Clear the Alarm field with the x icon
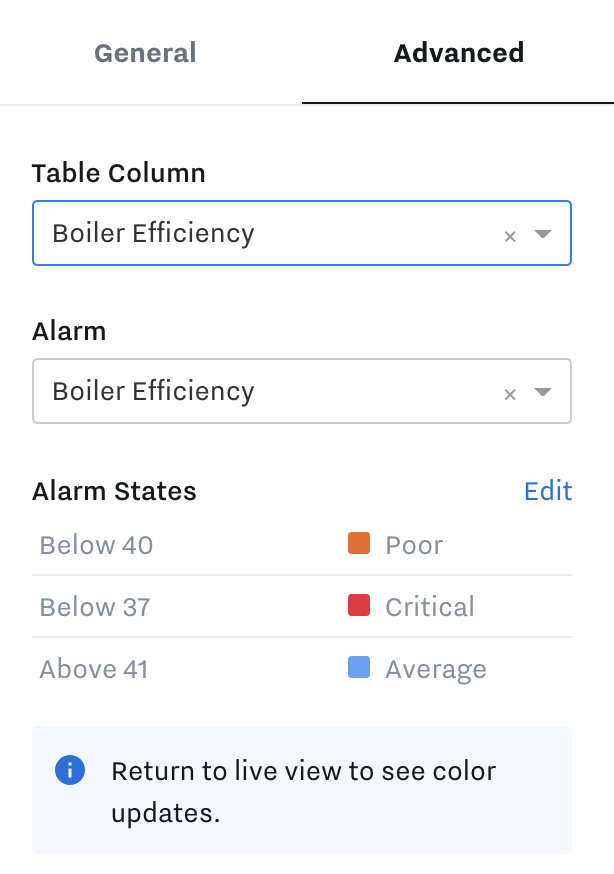The height and width of the screenshot is (874, 614). coord(510,394)
